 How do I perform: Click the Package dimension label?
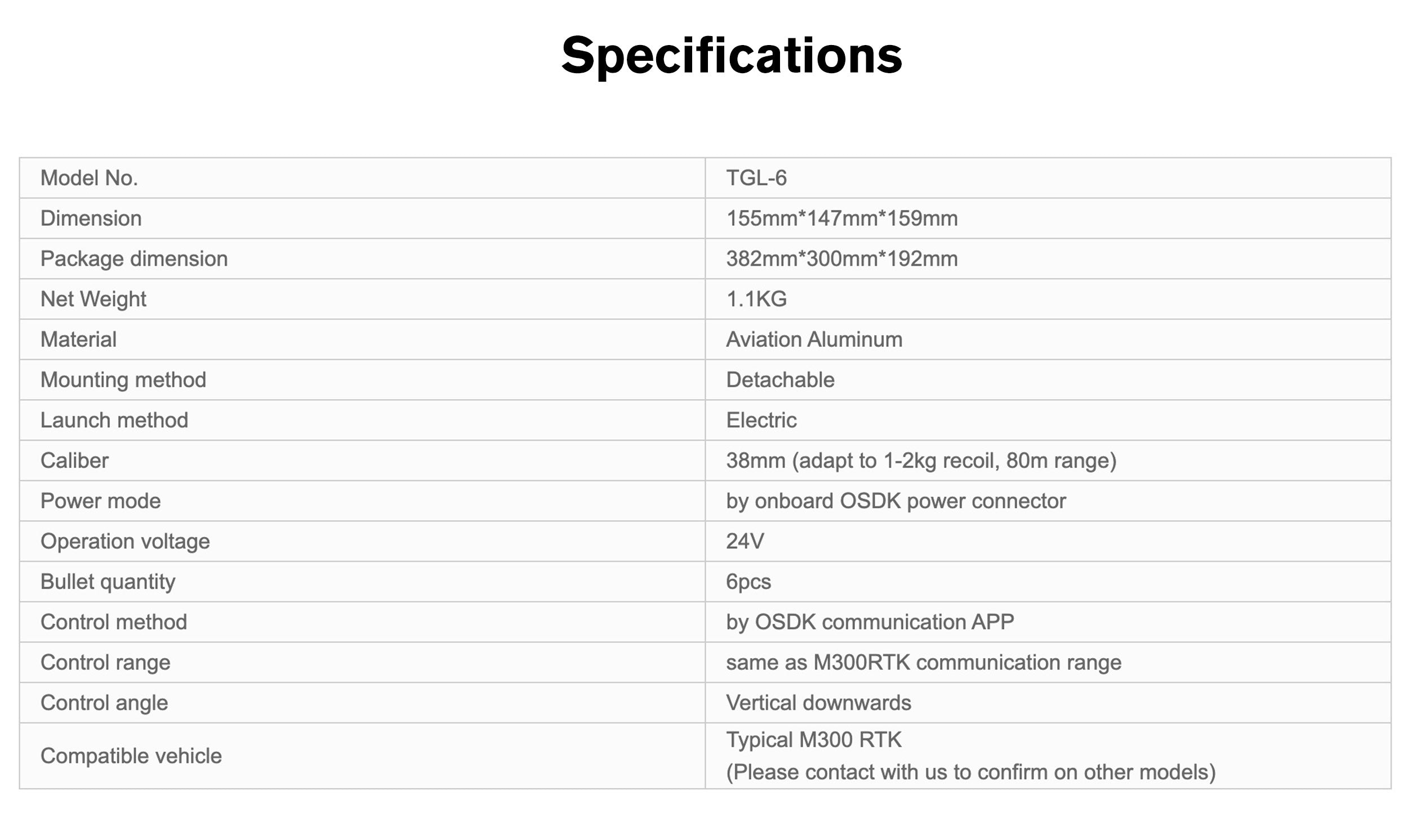(x=133, y=258)
